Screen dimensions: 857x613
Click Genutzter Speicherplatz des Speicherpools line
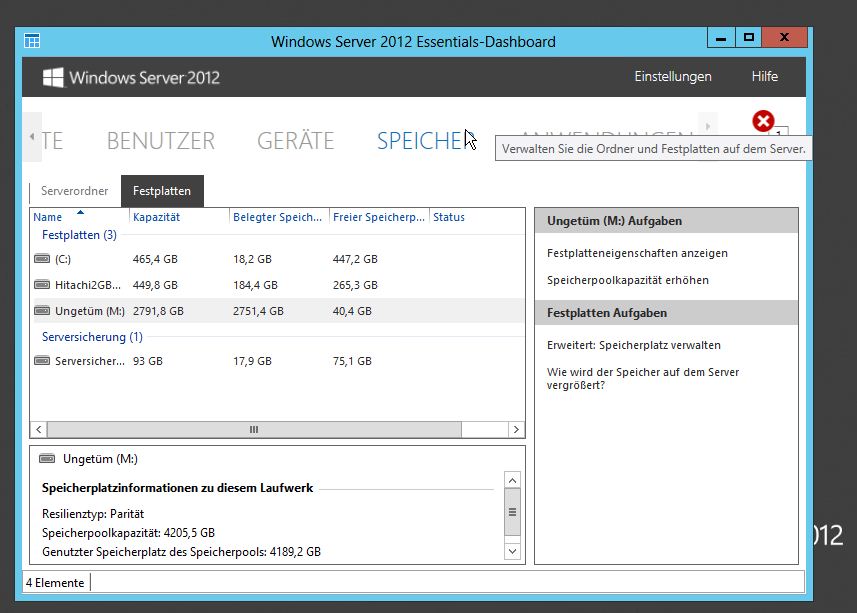coord(181,552)
